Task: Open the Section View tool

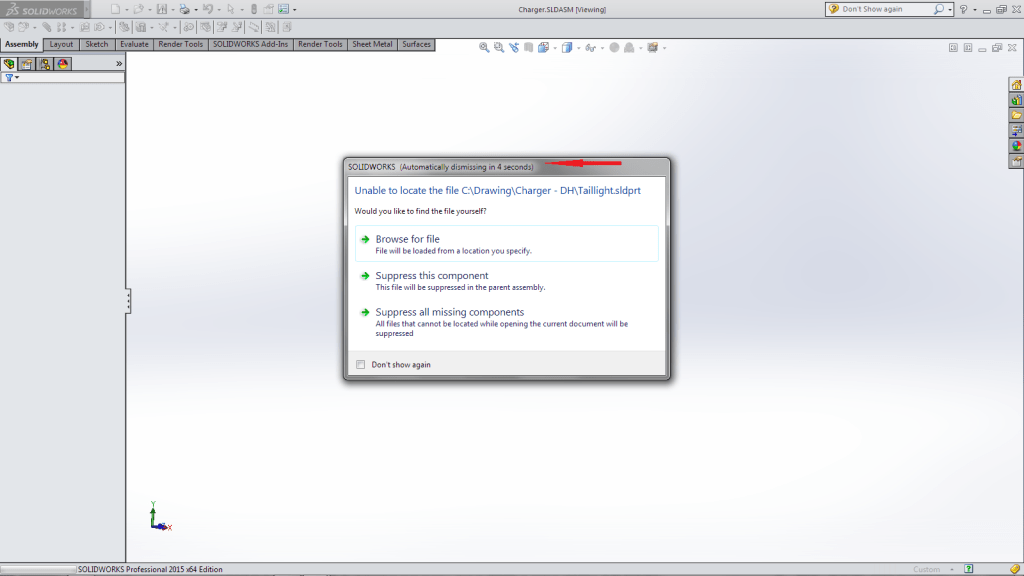Action: click(x=529, y=46)
